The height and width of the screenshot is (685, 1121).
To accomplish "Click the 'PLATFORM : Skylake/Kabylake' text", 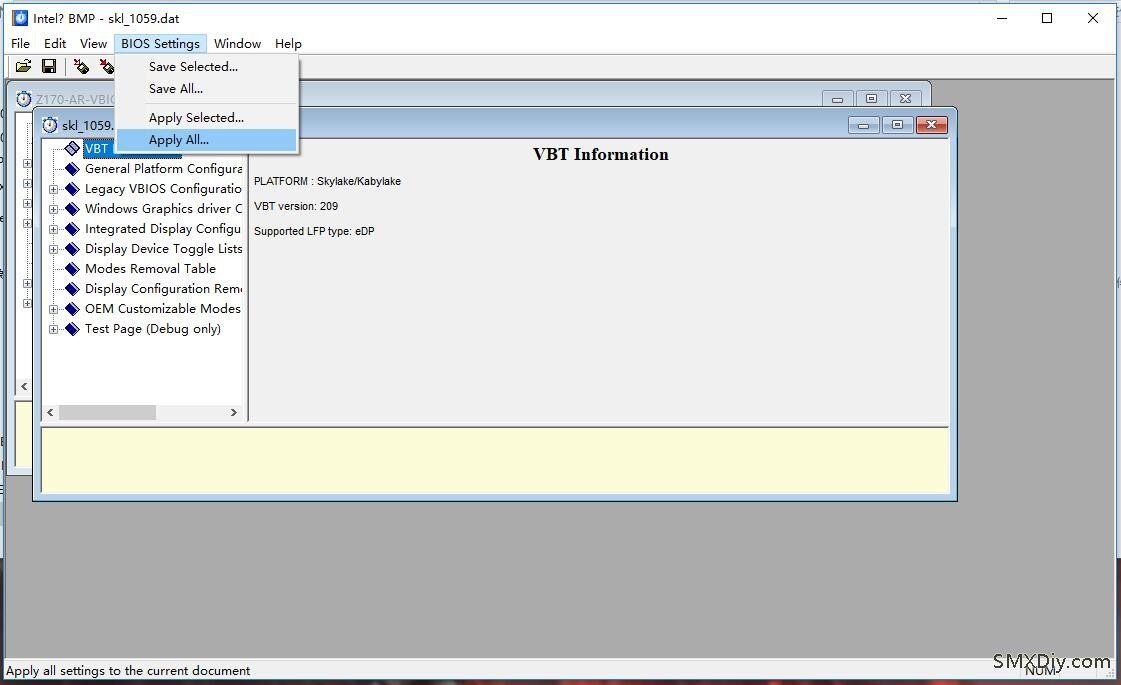I will coord(327,182).
